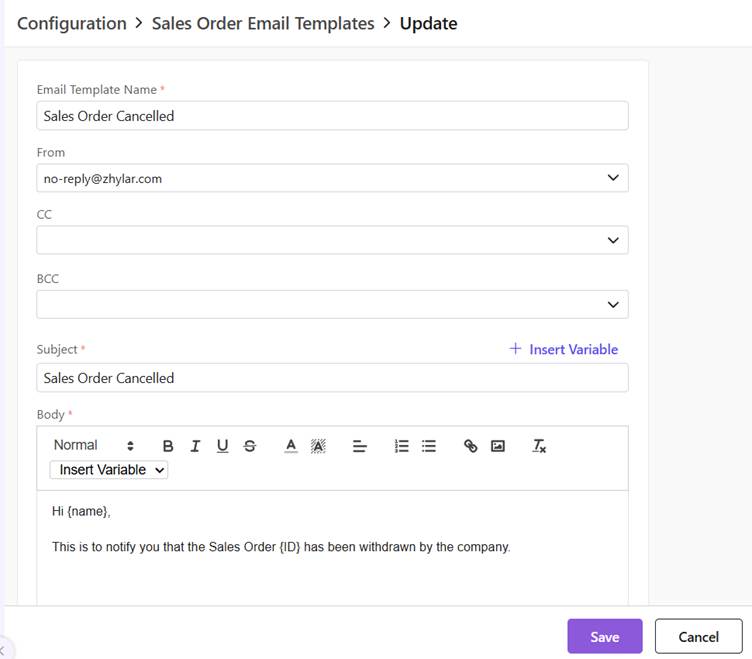Open the text alignment options
752x659 pixels.
(x=360, y=446)
